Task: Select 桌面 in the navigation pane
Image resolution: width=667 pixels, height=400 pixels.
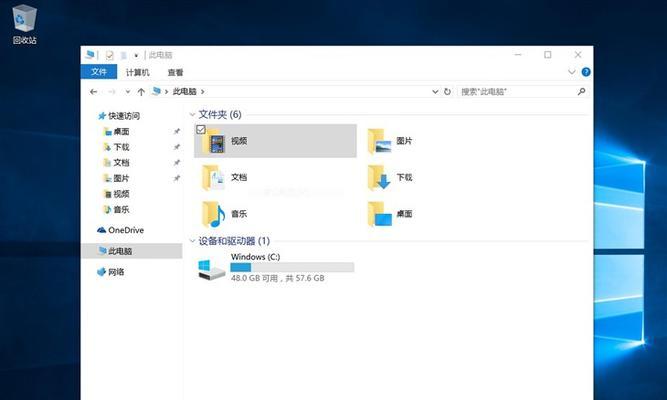Action: [121, 131]
